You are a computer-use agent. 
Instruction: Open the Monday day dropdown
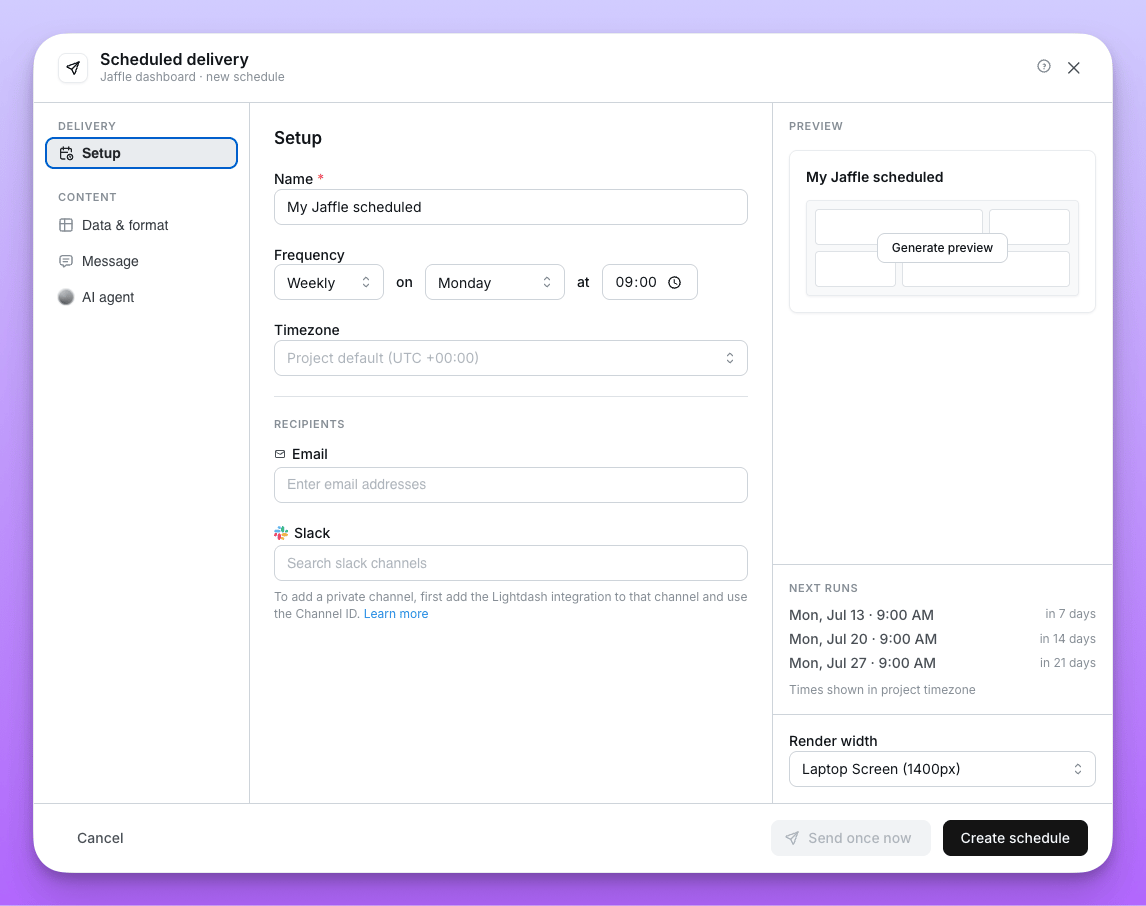click(x=495, y=283)
